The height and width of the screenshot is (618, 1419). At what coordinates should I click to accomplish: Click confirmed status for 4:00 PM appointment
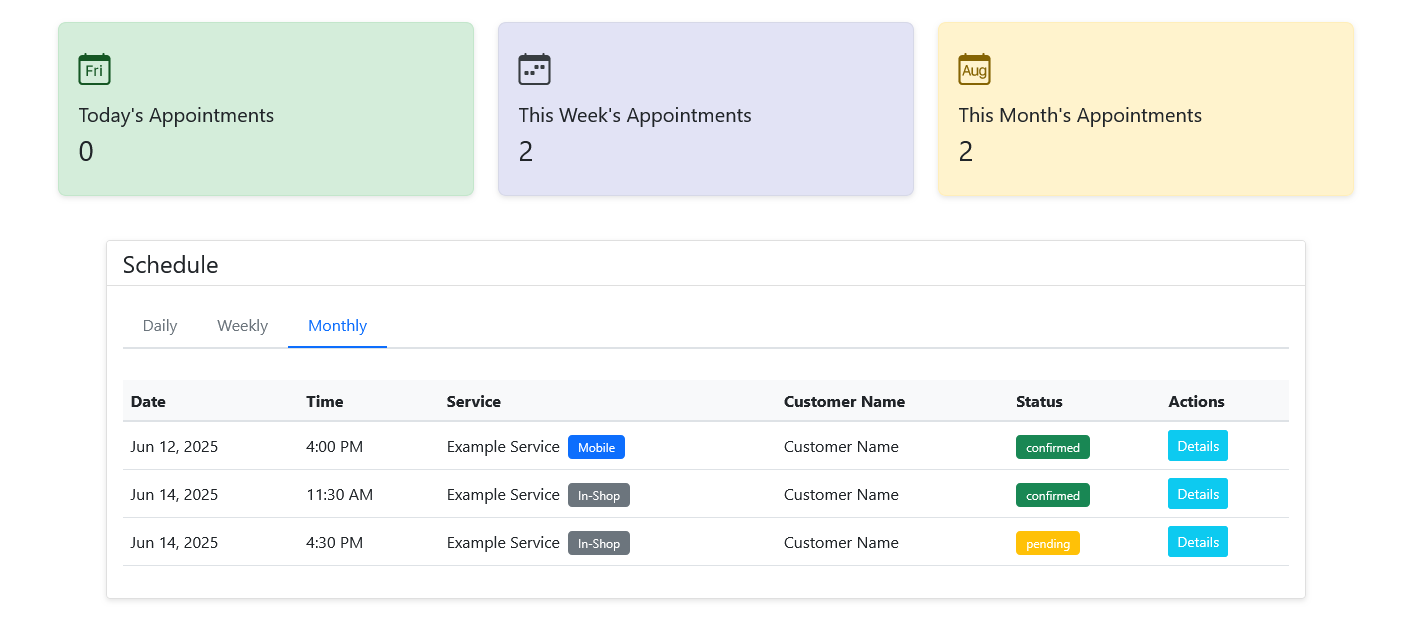point(1053,447)
